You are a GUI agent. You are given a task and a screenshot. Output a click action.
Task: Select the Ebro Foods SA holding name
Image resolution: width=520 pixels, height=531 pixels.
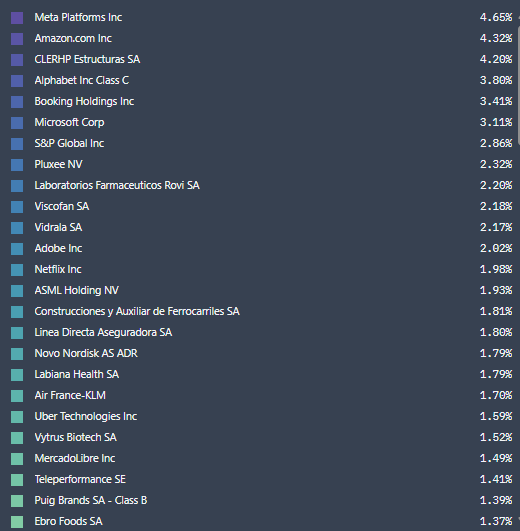[68, 521]
